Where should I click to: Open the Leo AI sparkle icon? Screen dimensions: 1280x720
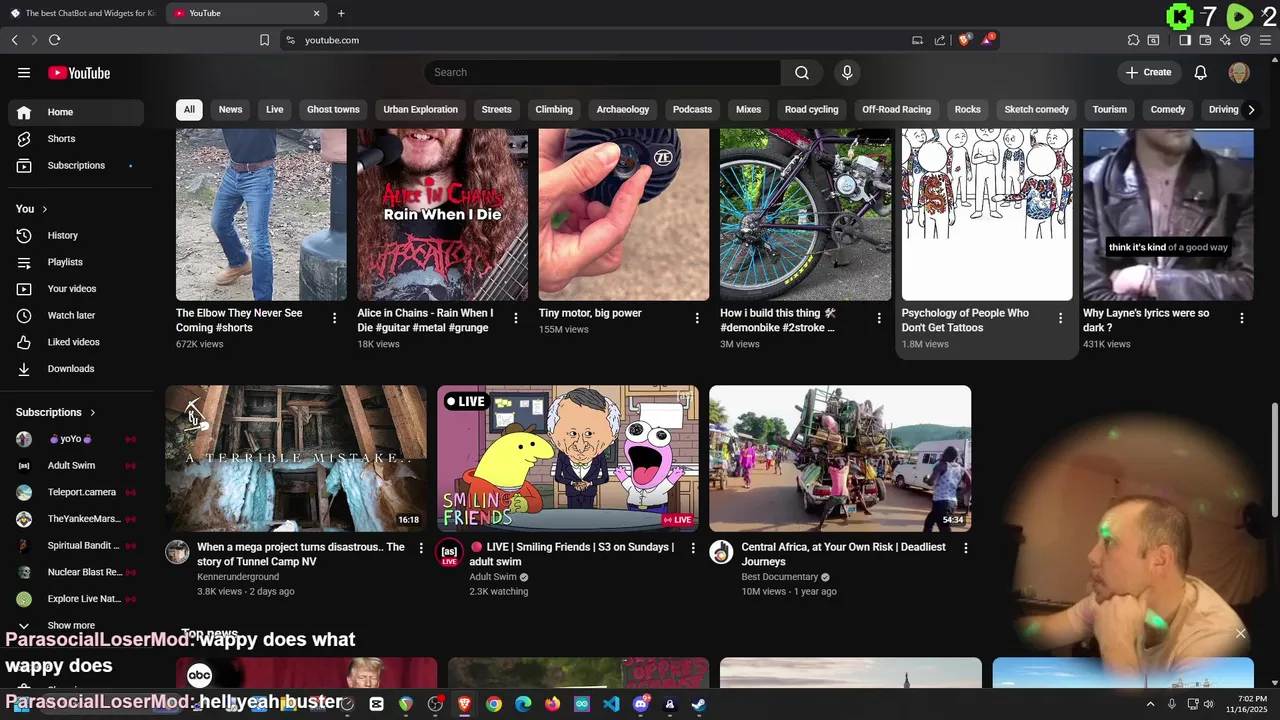(1225, 40)
